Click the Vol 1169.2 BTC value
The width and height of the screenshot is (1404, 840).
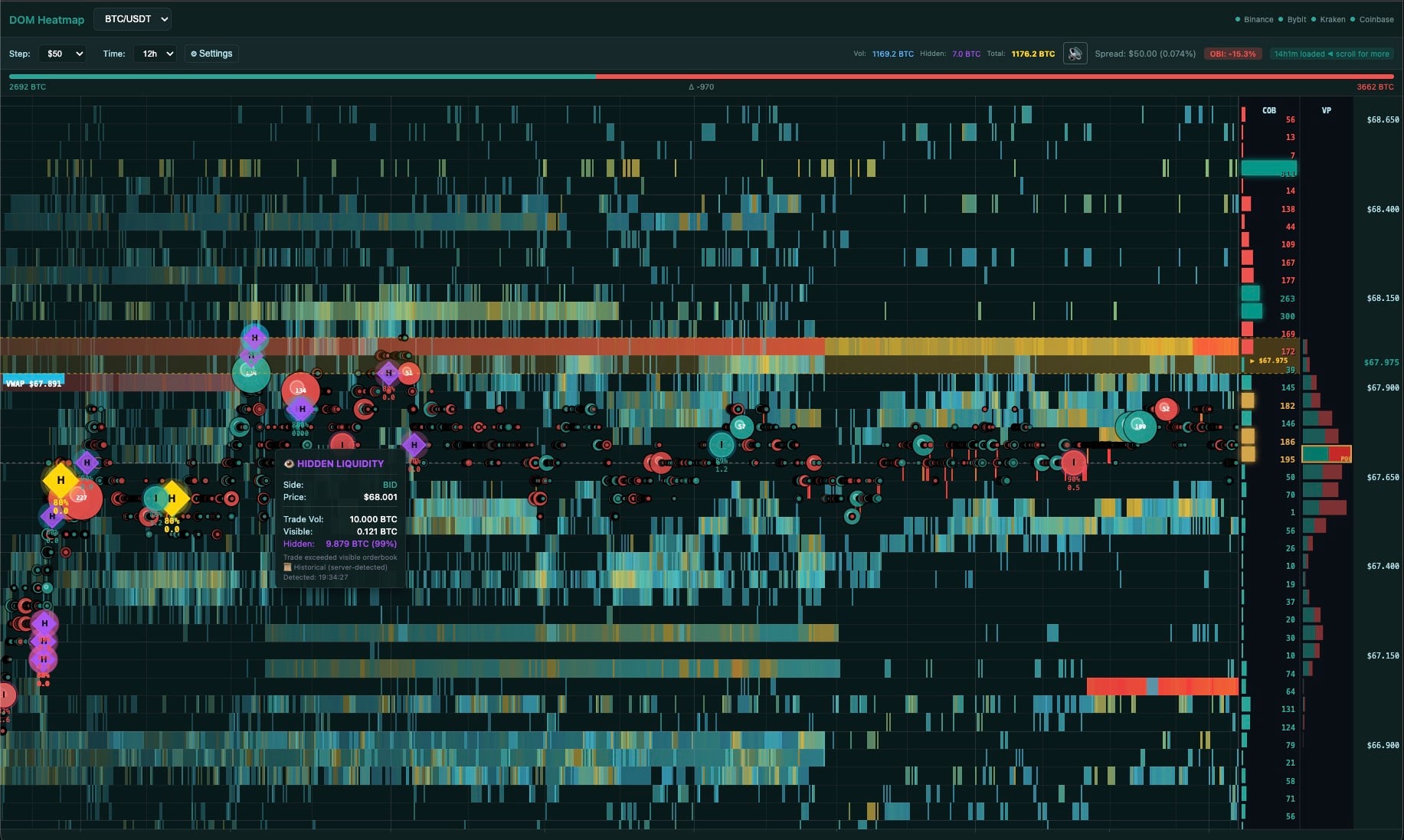(x=892, y=54)
